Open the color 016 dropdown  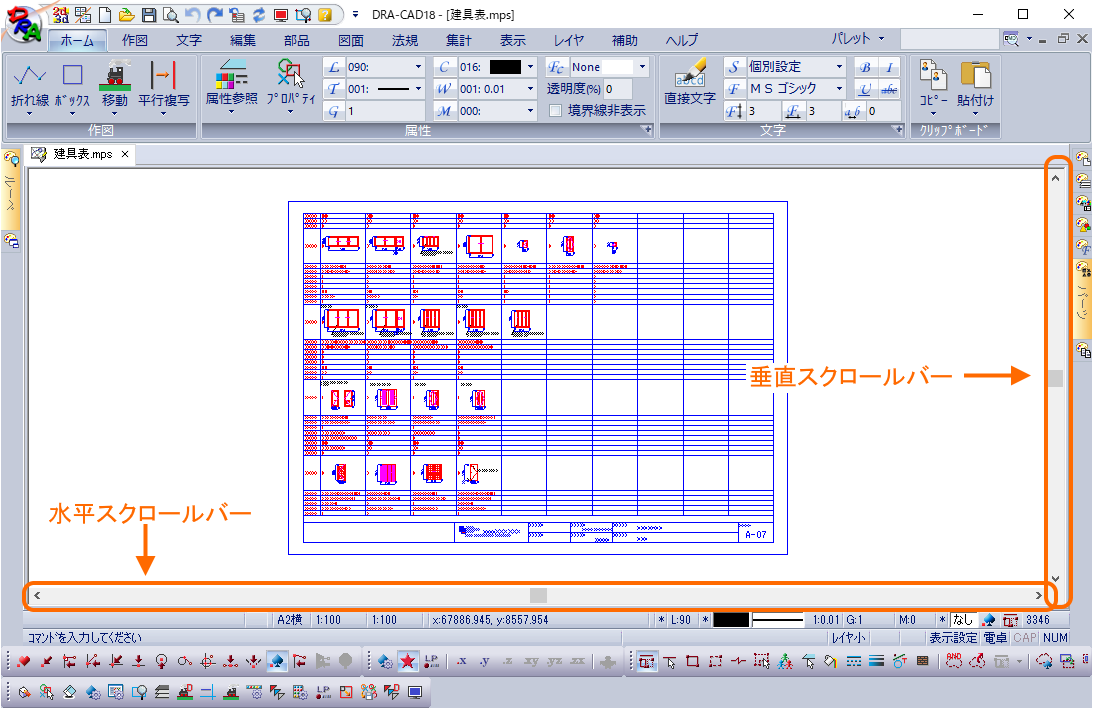tap(530, 67)
